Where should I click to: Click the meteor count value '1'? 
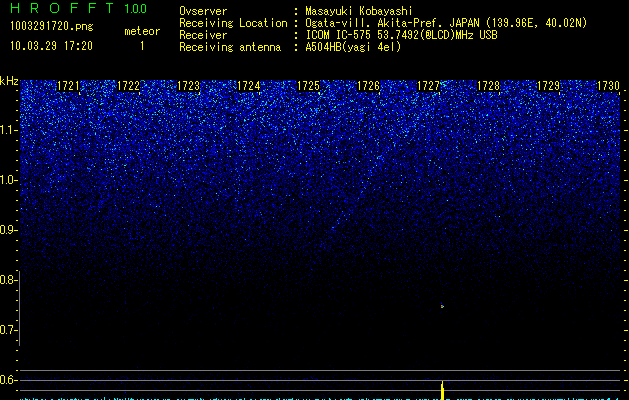[x=142, y=46]
